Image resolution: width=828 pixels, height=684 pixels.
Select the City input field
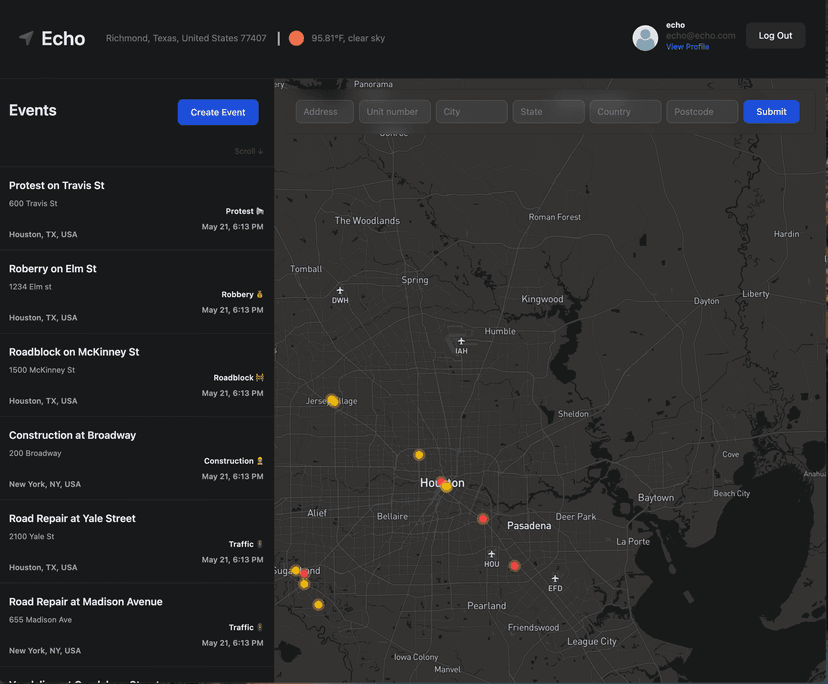coord(471,111)
